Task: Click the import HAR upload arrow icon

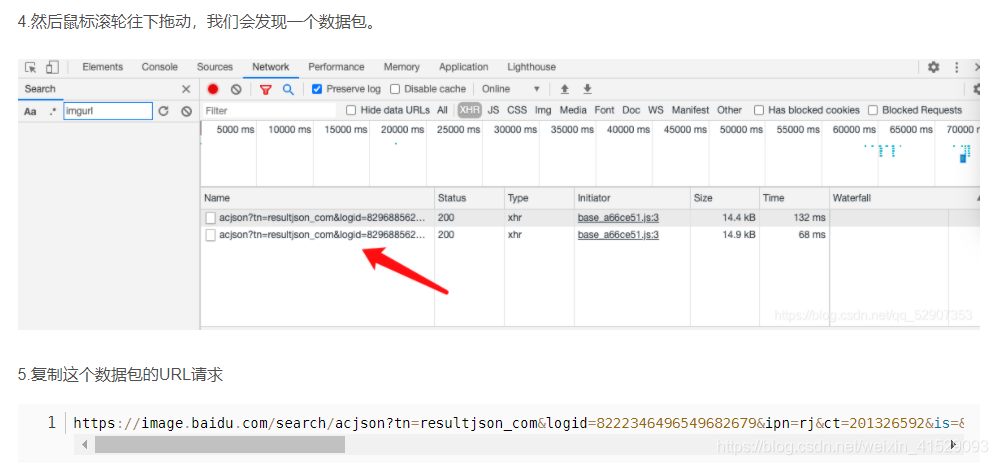Action: coord(564,89)
